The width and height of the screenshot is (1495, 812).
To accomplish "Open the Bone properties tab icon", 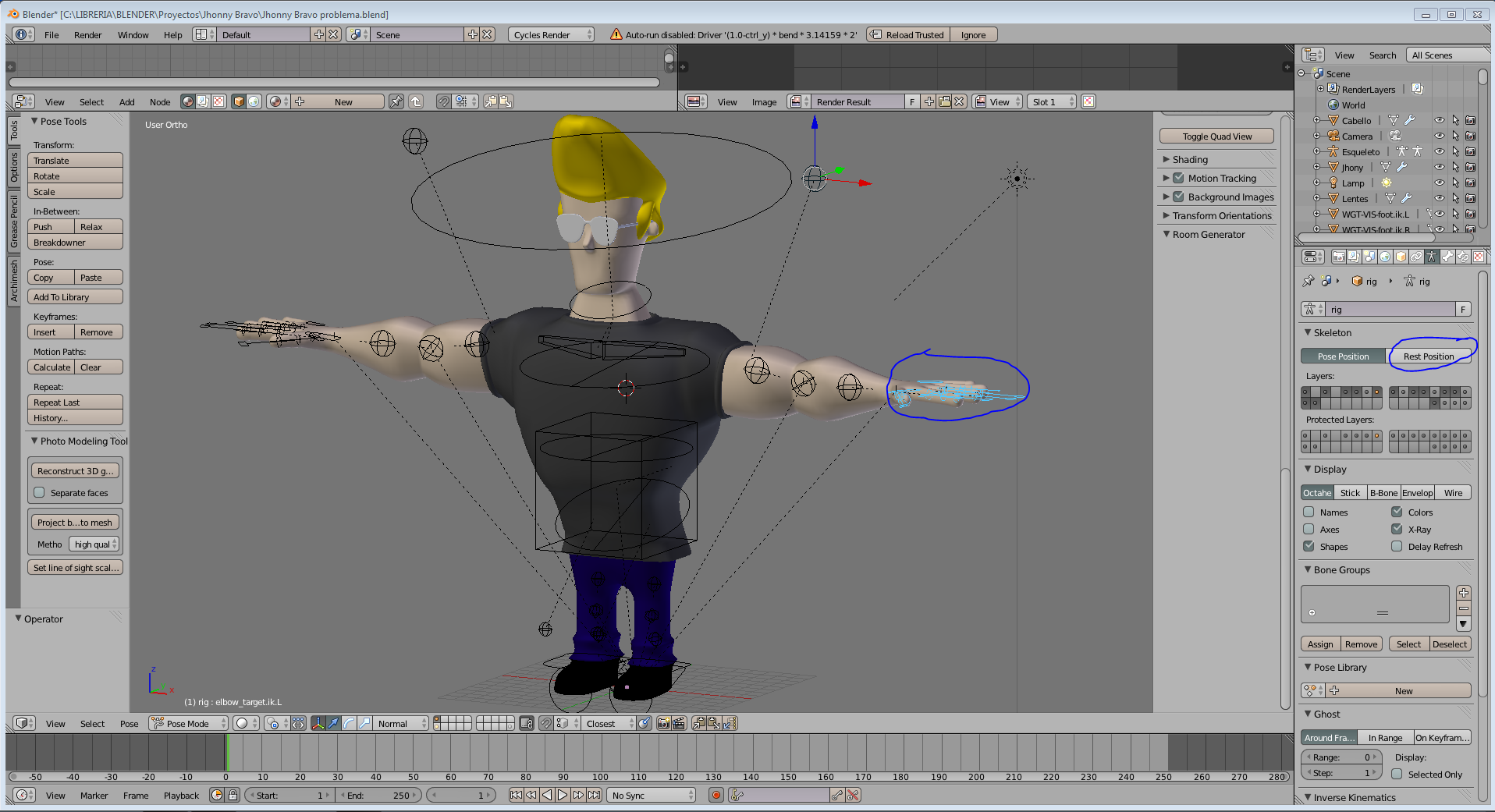I will 1447,257.
